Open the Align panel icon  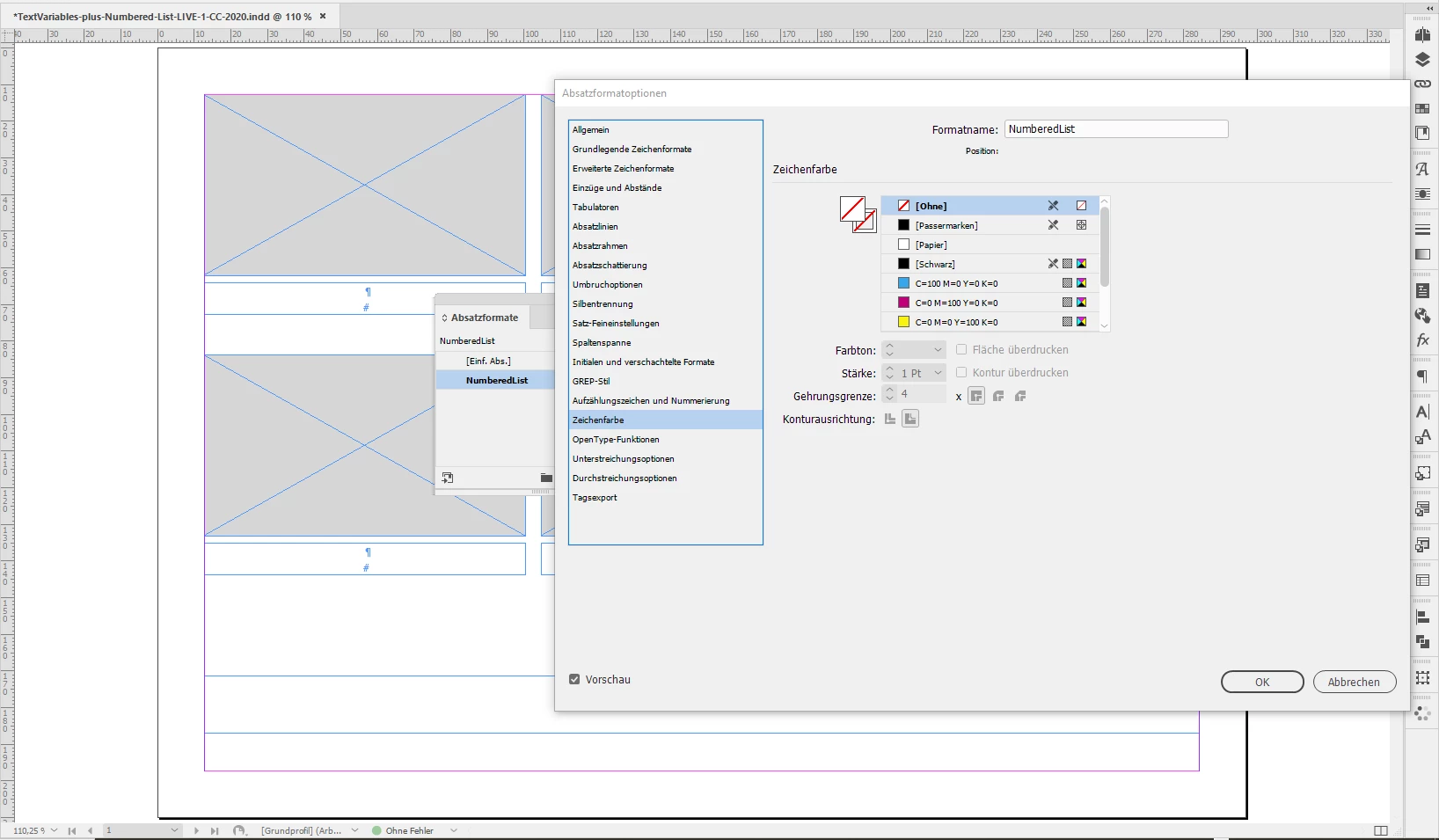pos(1422,617)
